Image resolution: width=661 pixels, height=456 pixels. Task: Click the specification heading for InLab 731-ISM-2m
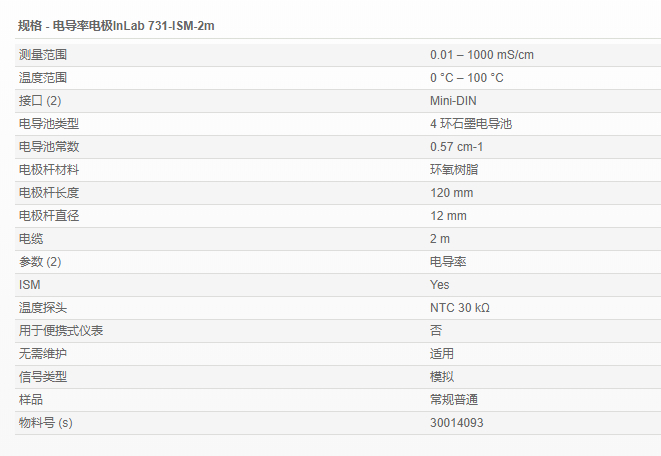[x=116, y=26]
